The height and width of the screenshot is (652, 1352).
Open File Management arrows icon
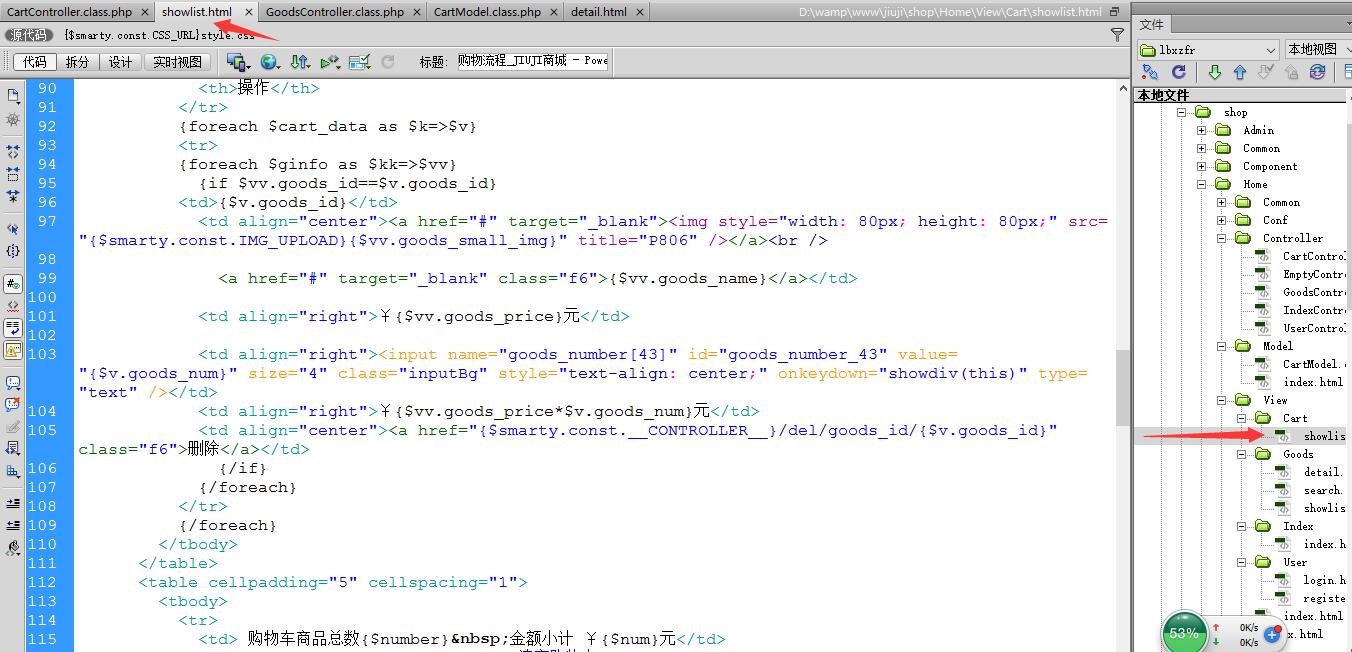click(x=299, y=61)
